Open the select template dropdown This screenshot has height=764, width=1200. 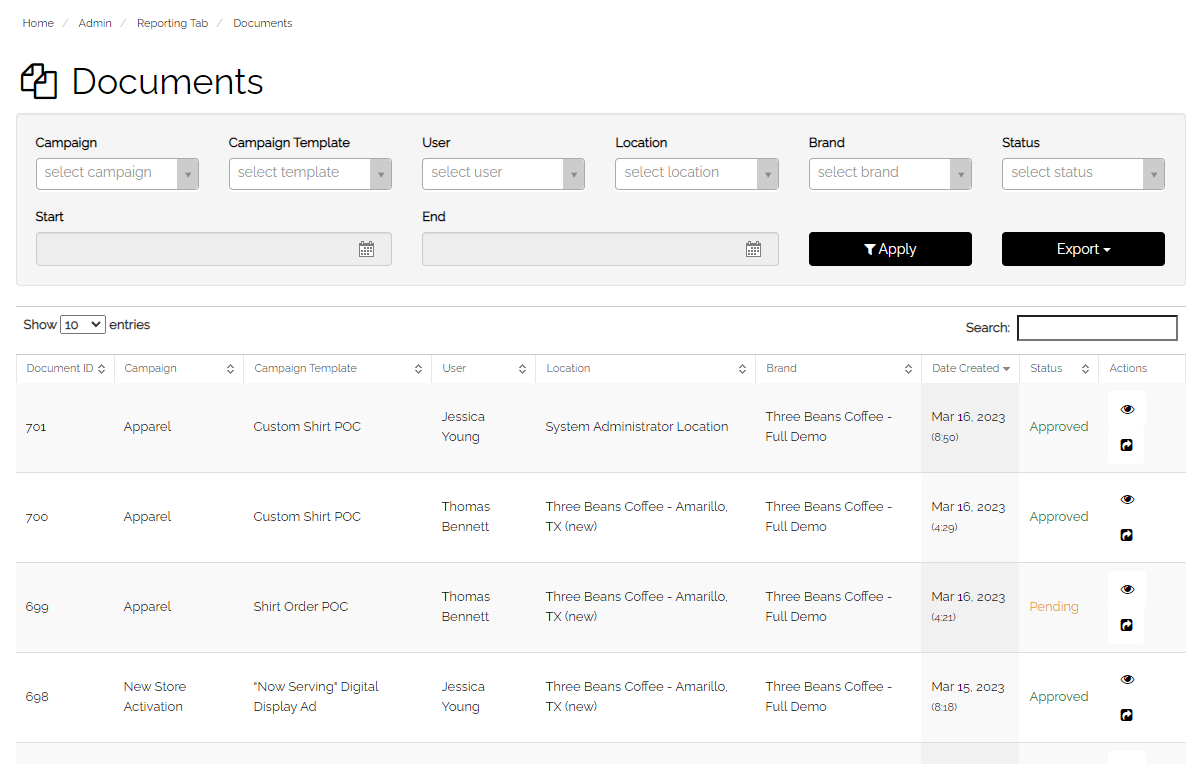pos(310,173)
